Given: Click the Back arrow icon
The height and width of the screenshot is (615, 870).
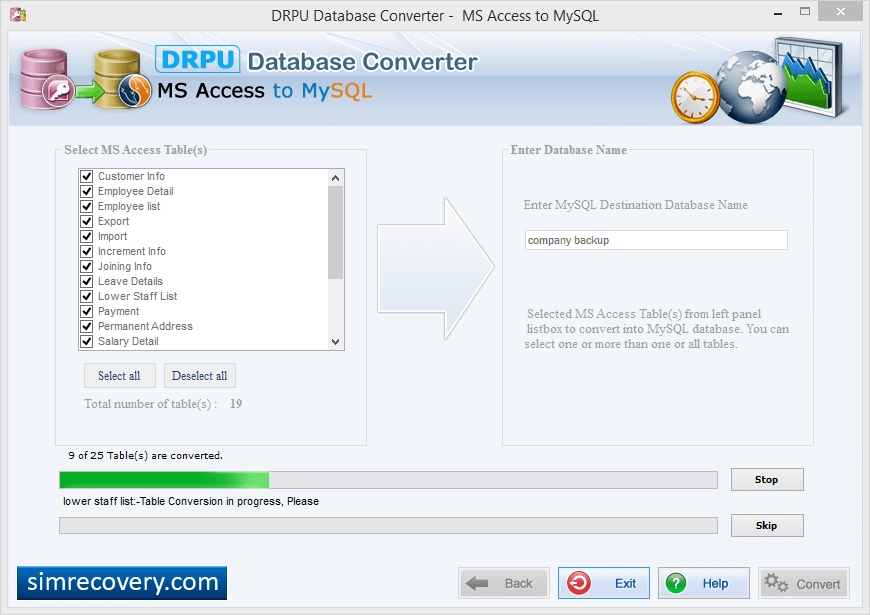Looking at the screenshot, I should pos(477,583).
